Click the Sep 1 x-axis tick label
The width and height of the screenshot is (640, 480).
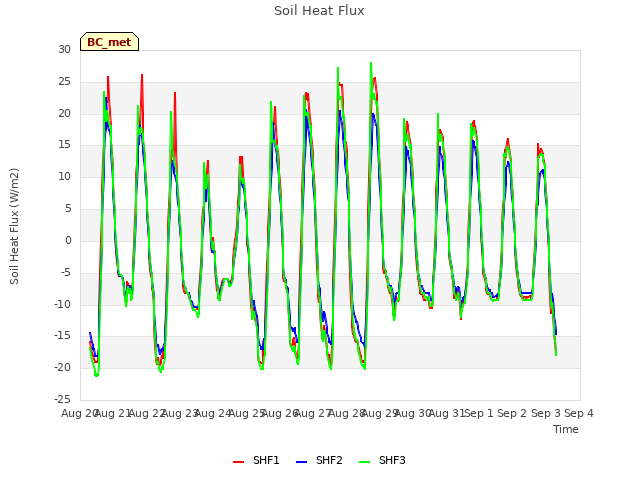tap(479, 413)
